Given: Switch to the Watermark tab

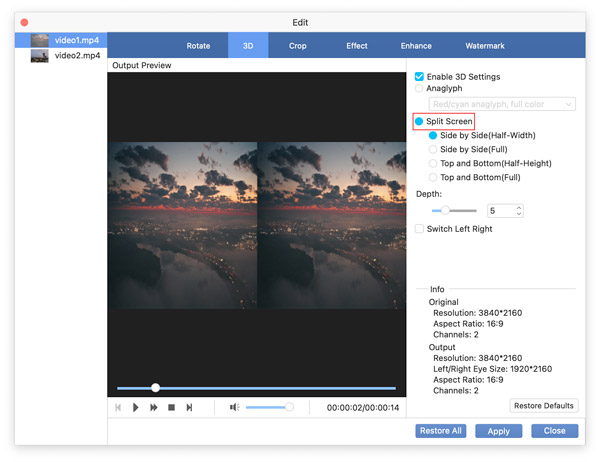Looking at the screenshot, I should 485,46.
